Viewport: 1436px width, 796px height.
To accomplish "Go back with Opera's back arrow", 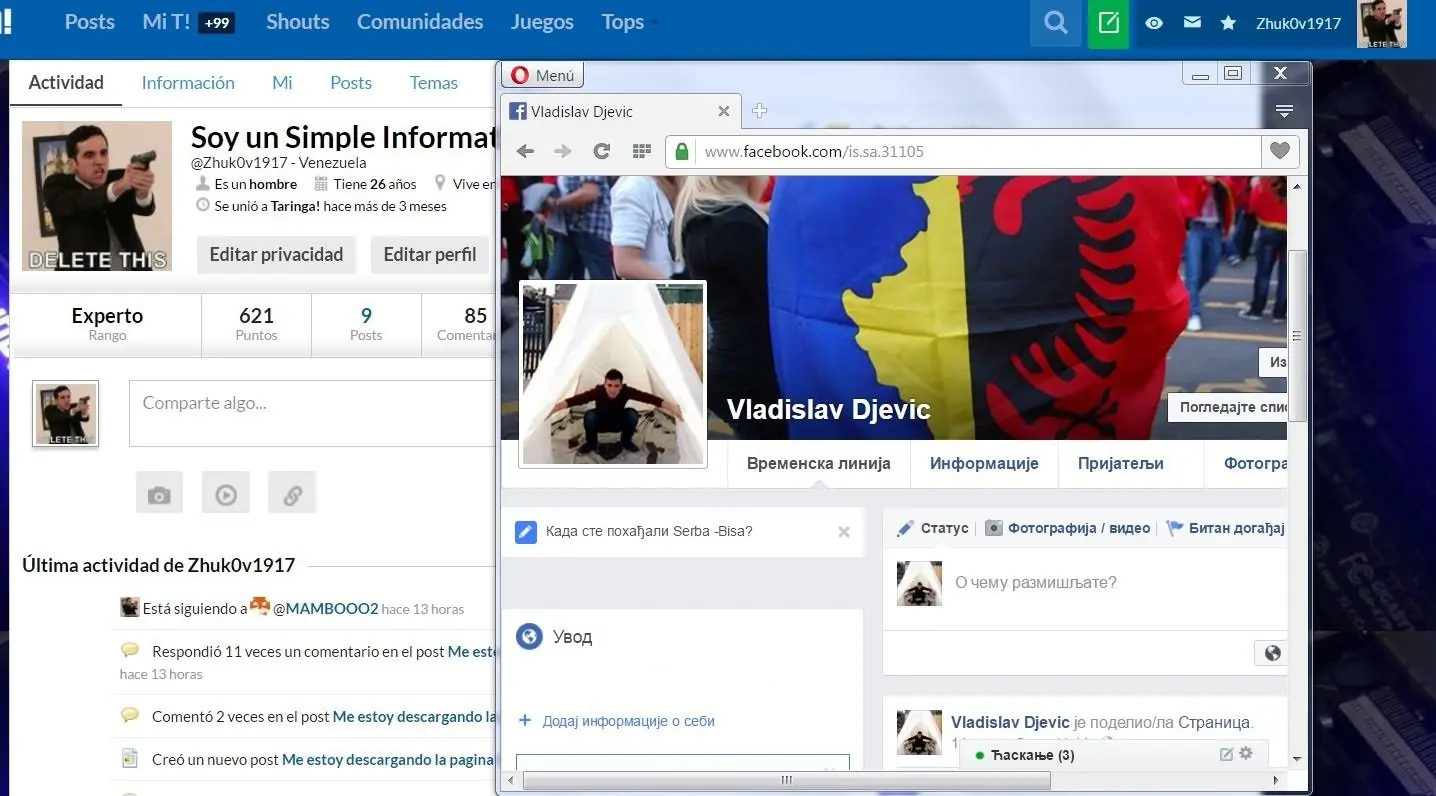I will (525, 151).
